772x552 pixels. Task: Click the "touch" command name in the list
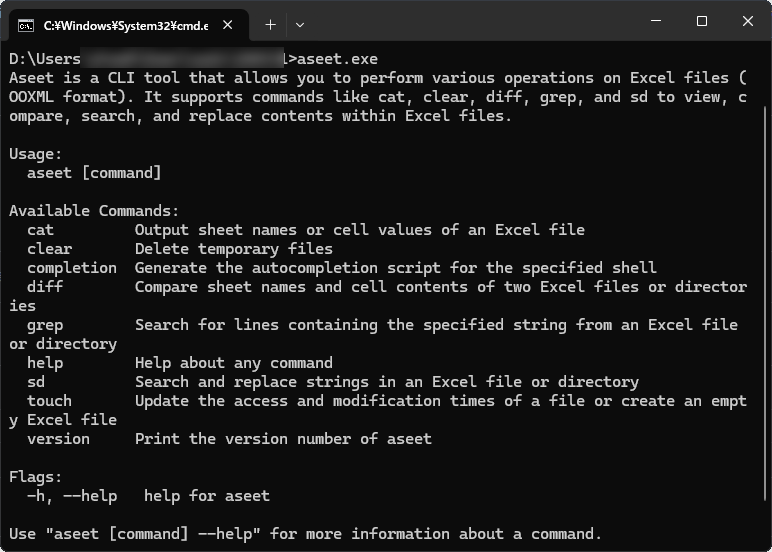[50, 401]
